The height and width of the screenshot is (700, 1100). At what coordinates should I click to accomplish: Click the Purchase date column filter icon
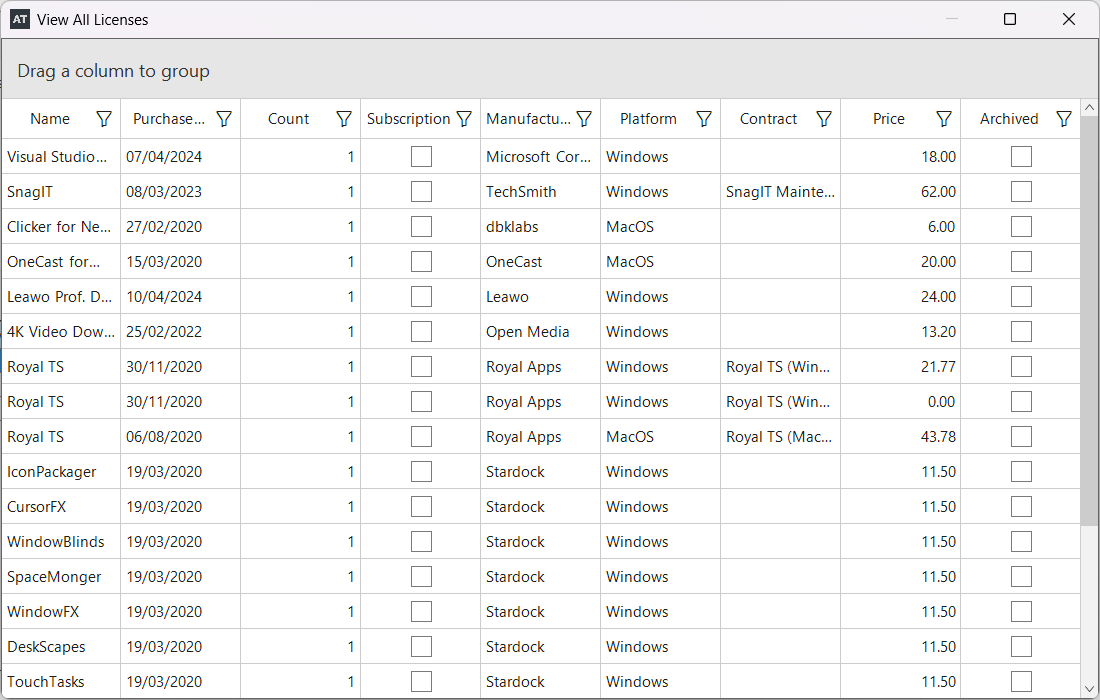(224, 119)
